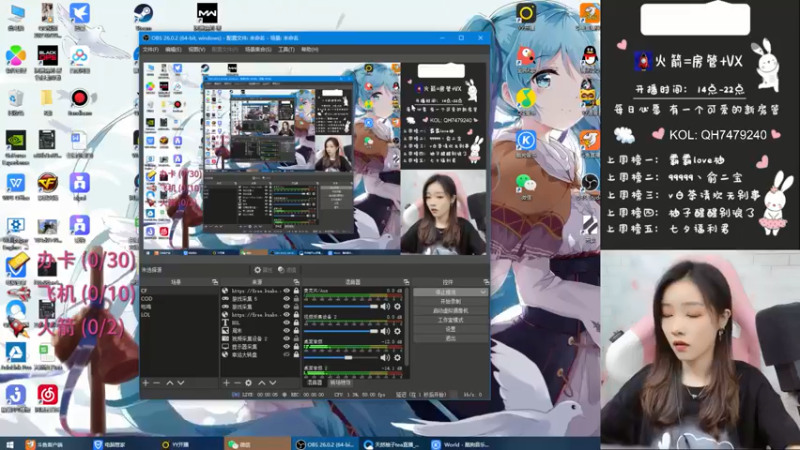Image resolution: width=800 pixels, height=450 pixels.
Task: Open the GeForce Experience desktop icon
Action: 16,146
